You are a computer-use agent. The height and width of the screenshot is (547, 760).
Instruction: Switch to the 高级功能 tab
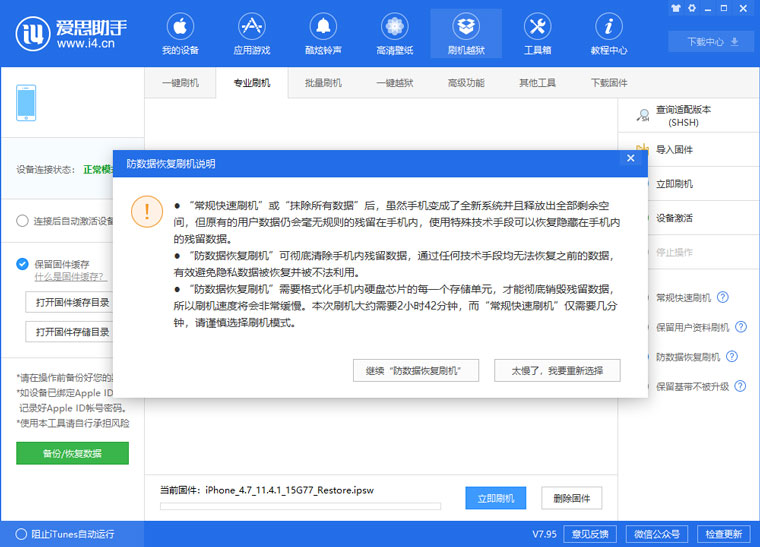[x=466, y=83]
